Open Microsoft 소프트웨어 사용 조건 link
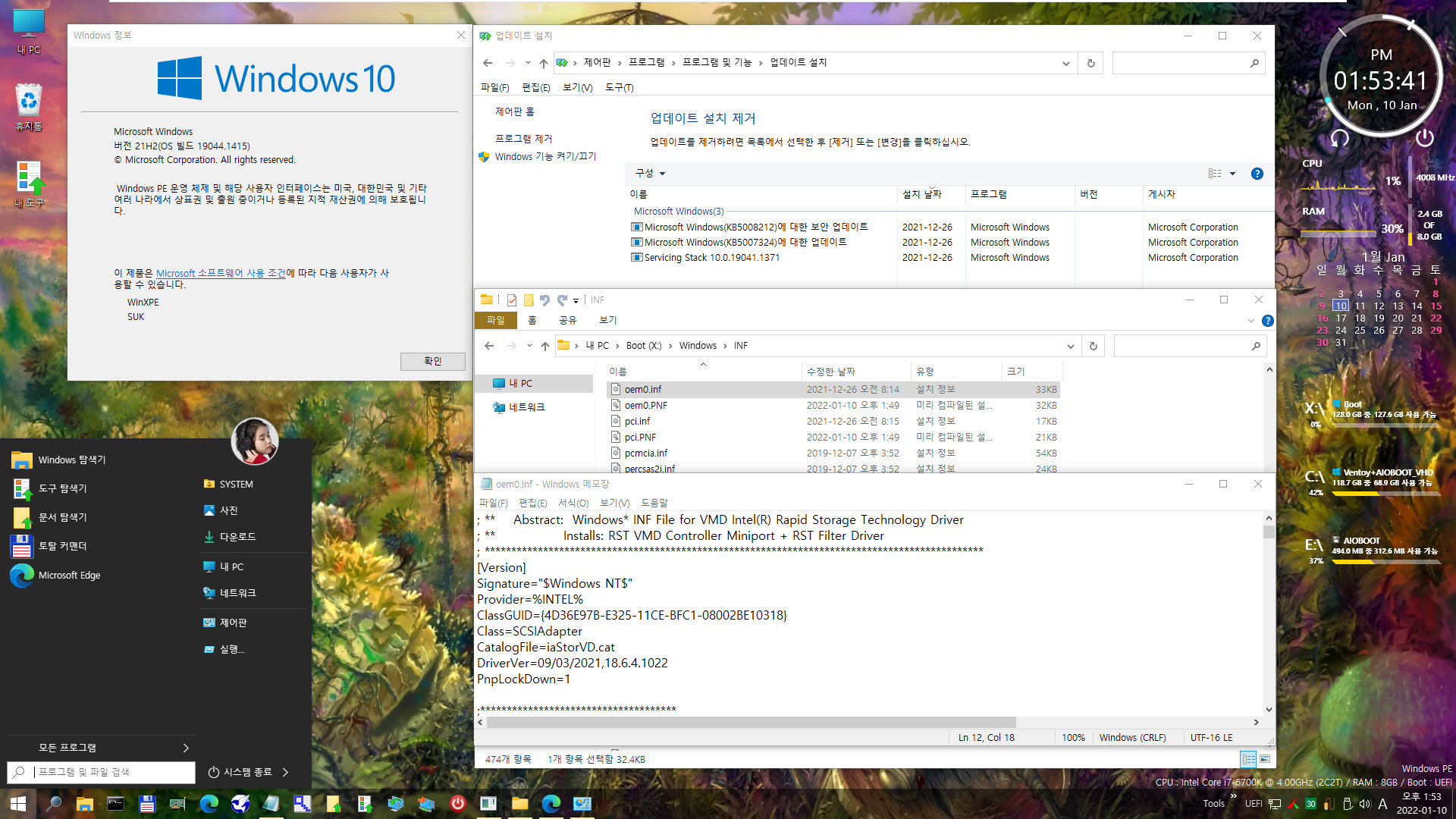 point(221,273)
